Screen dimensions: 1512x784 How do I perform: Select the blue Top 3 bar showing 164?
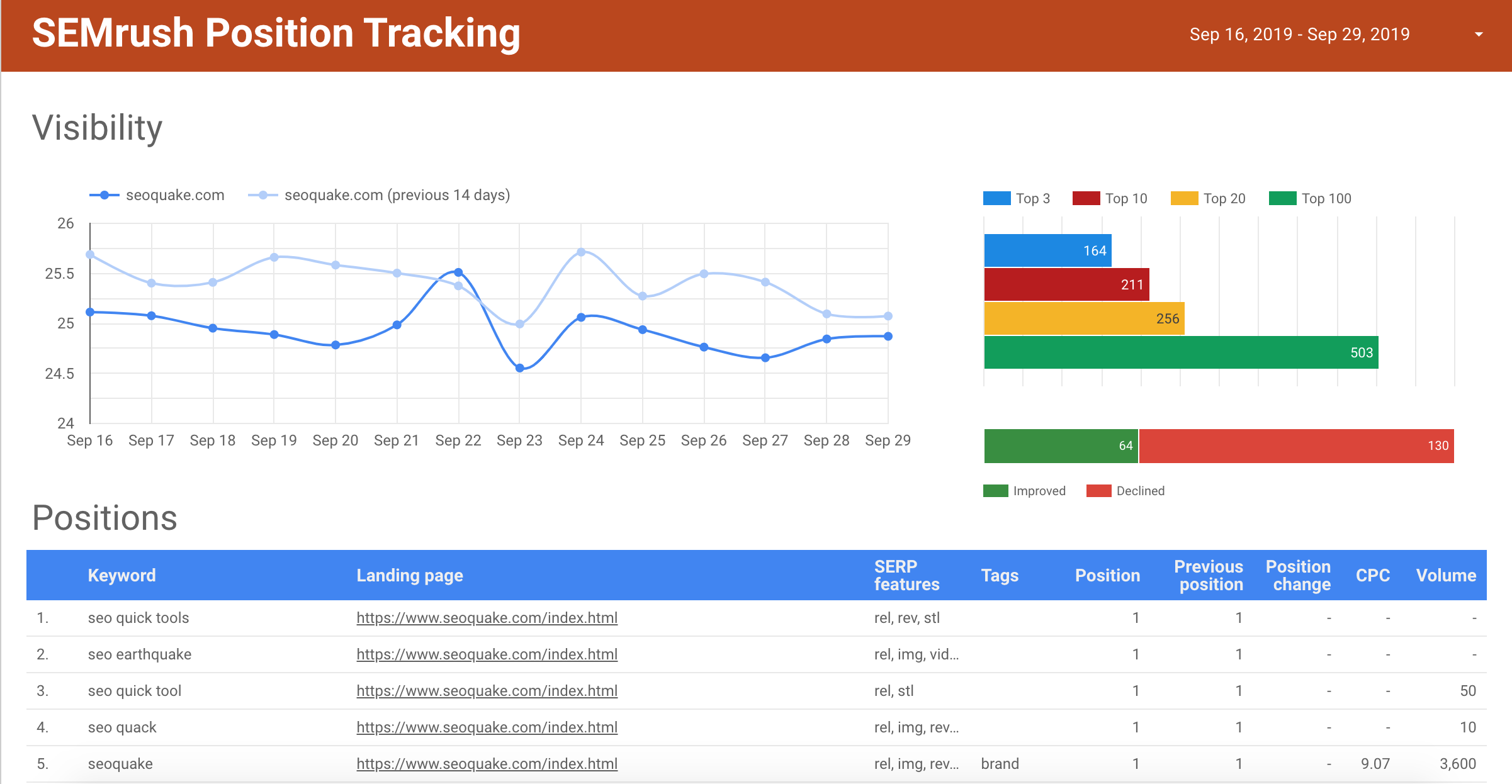(x=1047, y=250)
